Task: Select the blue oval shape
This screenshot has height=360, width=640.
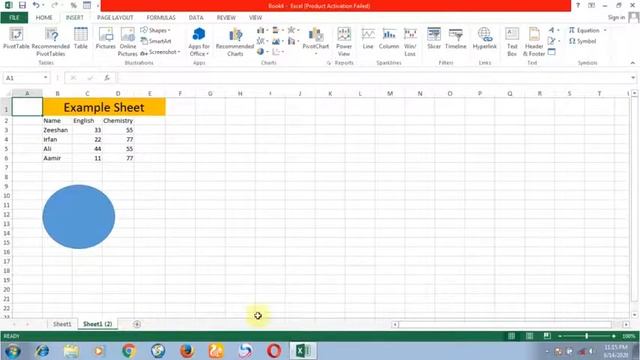Action: point(79,217)
